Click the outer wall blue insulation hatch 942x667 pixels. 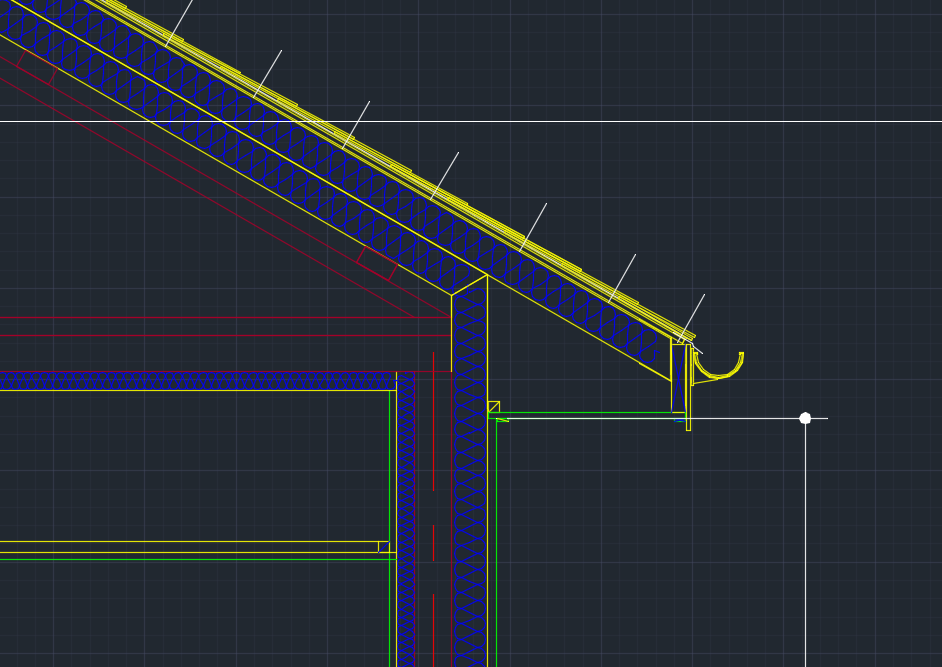click(469, 500)
